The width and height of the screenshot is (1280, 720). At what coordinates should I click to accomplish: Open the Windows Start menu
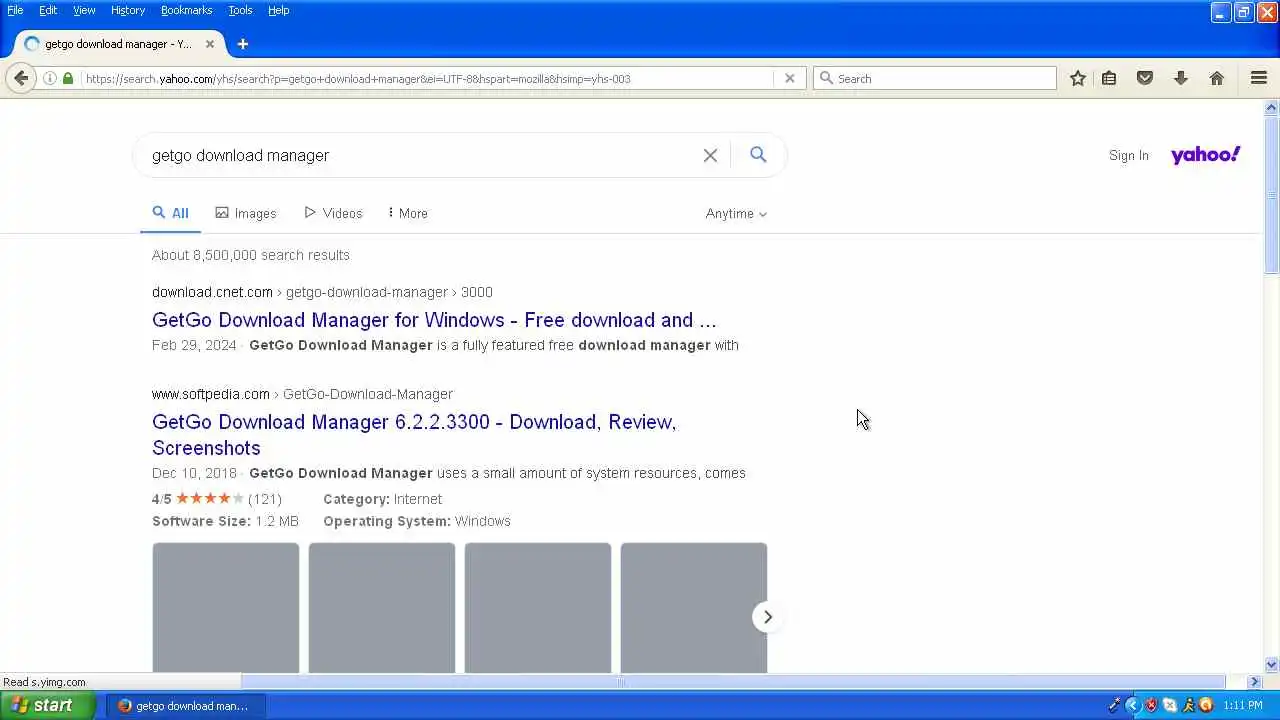47,705
